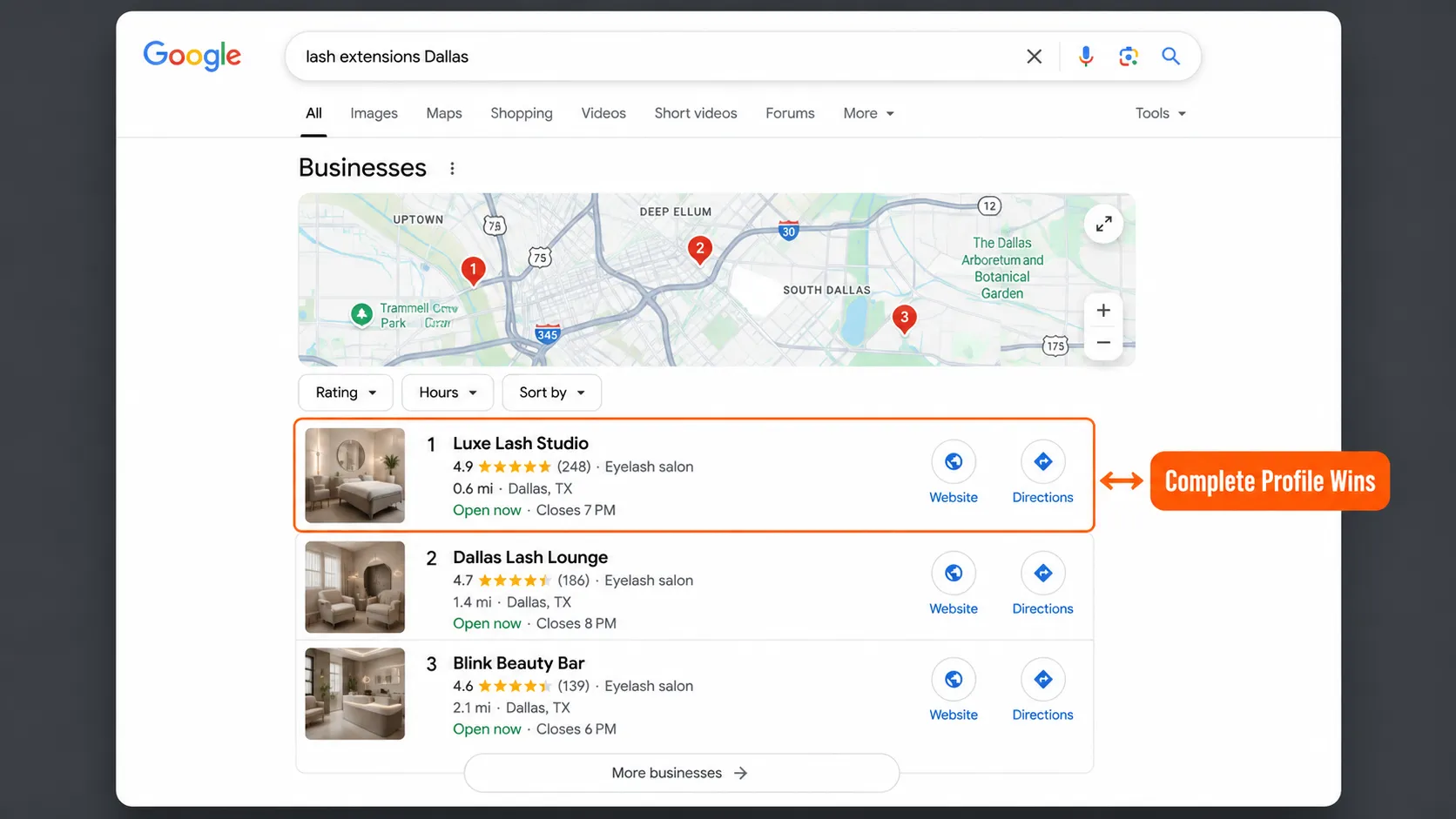Screen dimensions: 1456x819
Task: Switch to the Shopping tab
Action: (x=522, y=113)
